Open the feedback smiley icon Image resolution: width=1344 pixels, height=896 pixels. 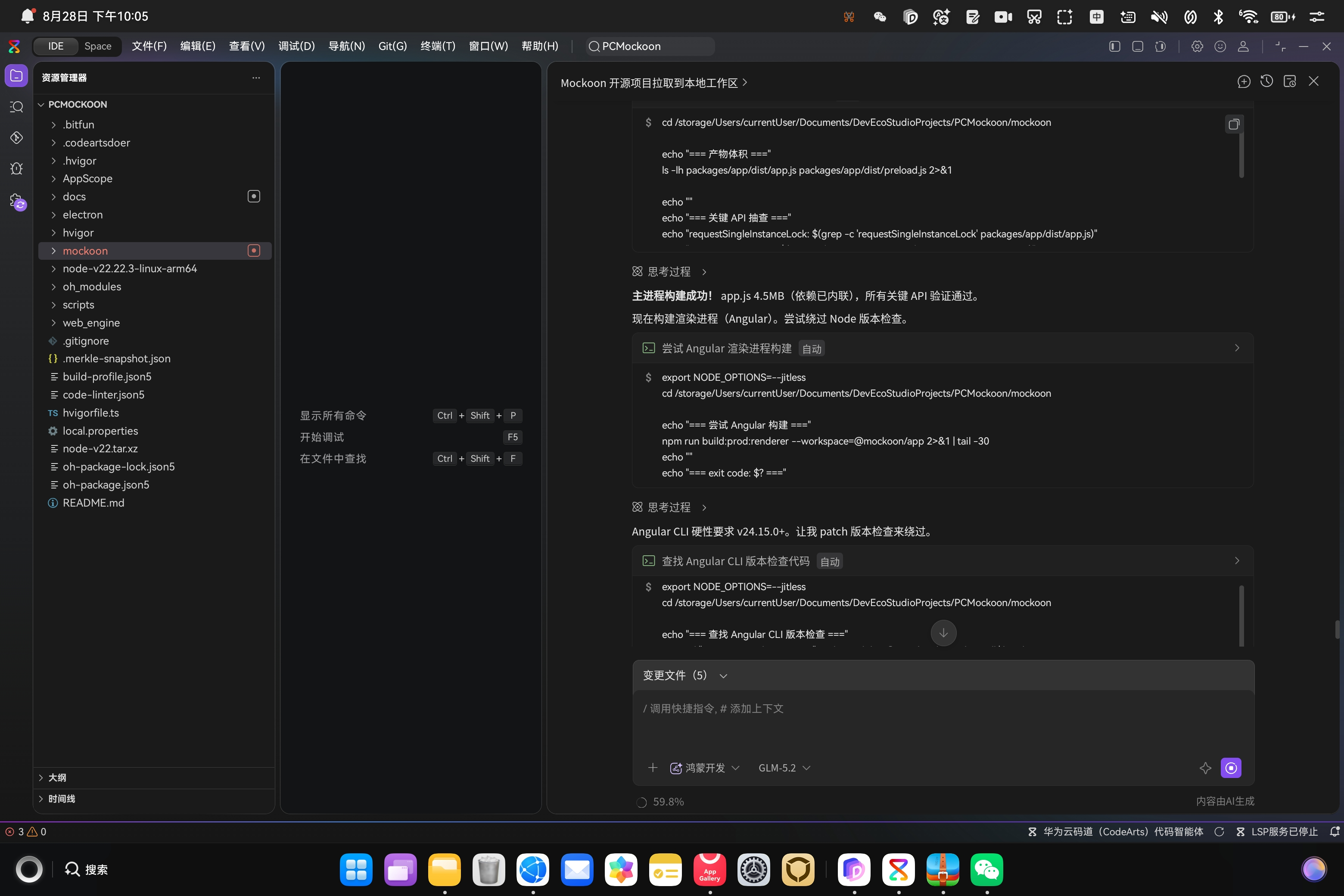[1220, 46]
